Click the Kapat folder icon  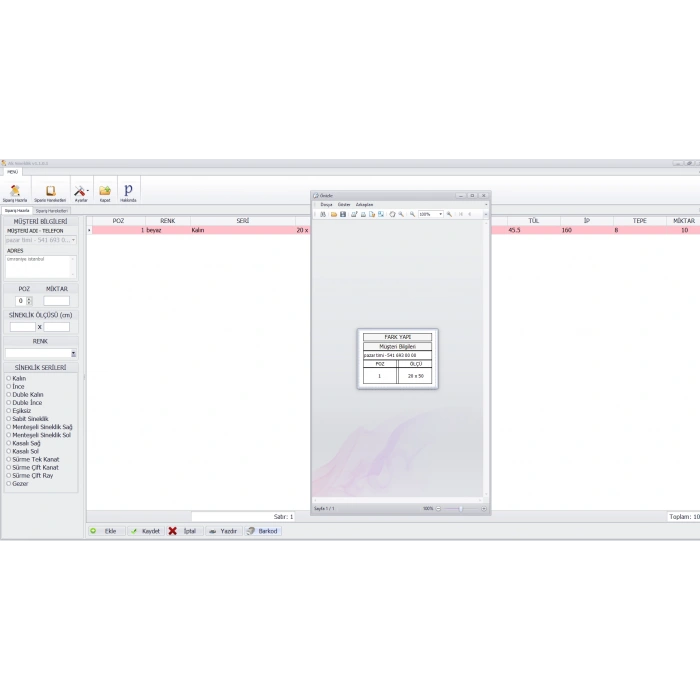point(105,191)
